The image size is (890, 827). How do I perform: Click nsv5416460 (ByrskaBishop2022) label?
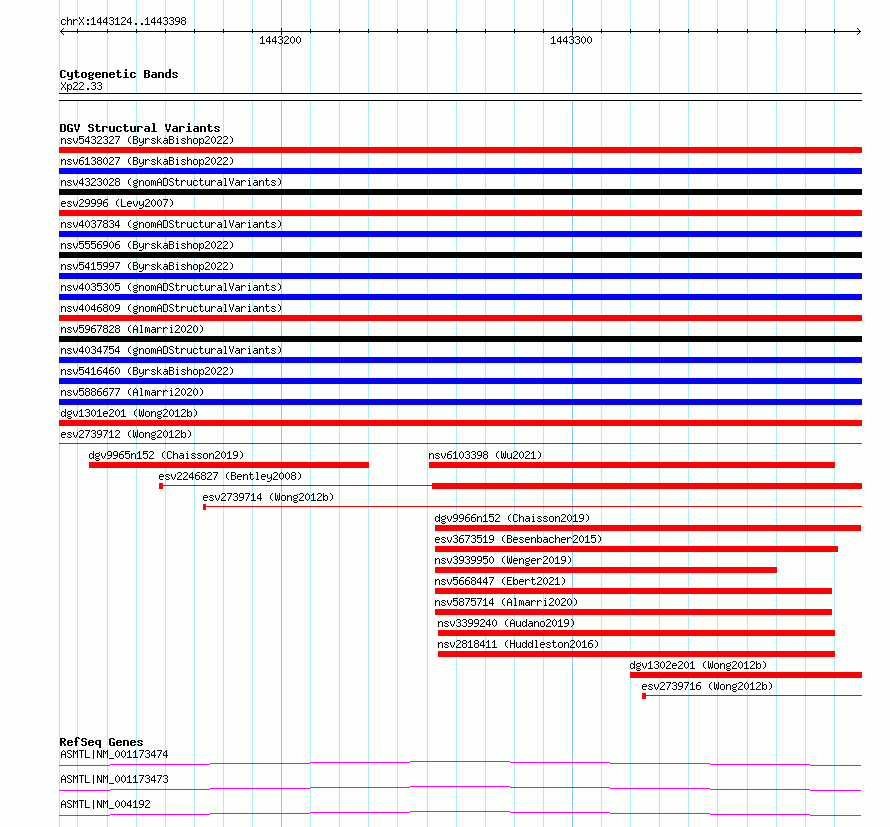[147, 371]
